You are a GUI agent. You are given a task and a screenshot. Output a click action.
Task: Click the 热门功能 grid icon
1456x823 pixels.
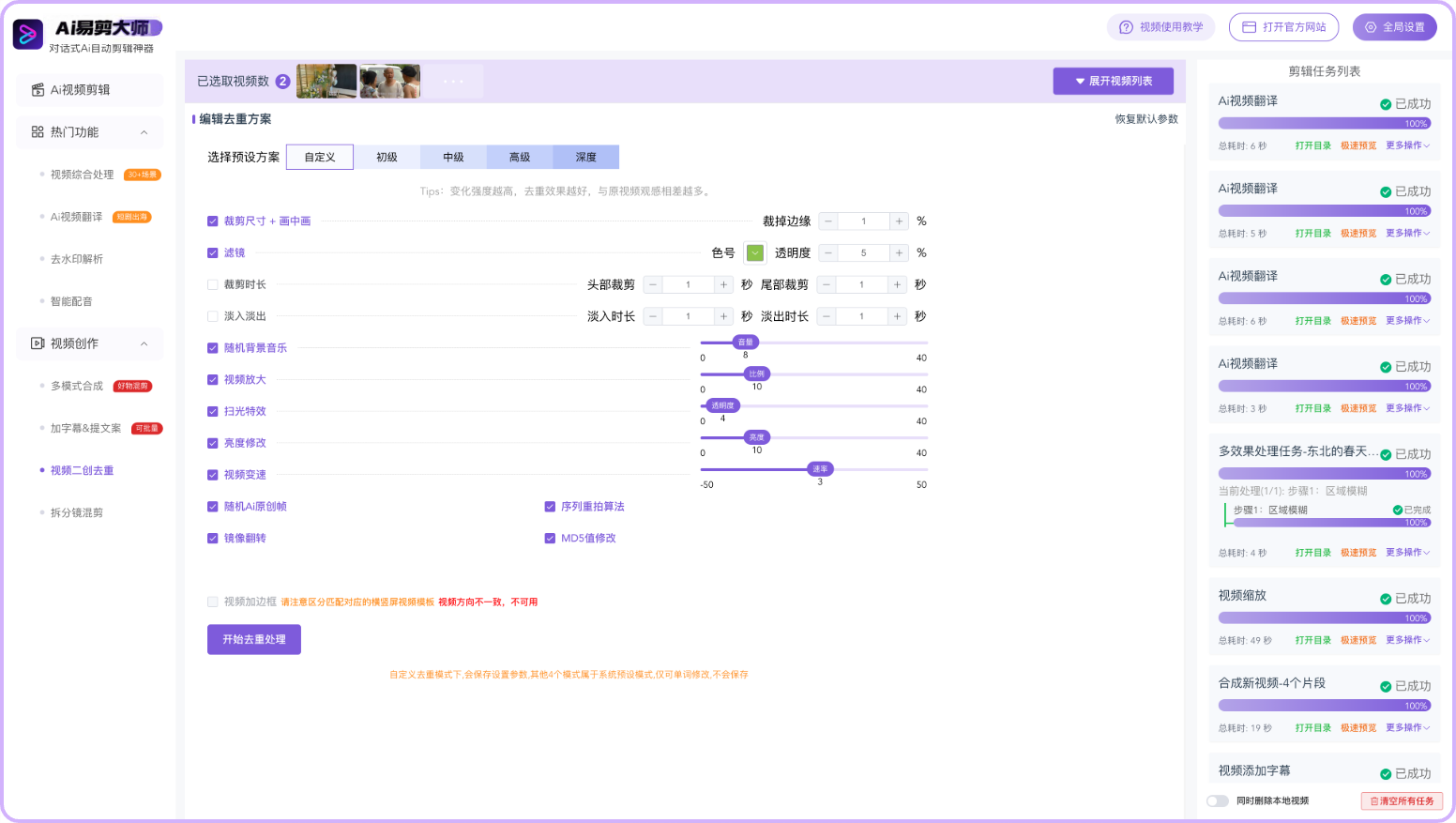pyautogui.click(x=38, y=132)
